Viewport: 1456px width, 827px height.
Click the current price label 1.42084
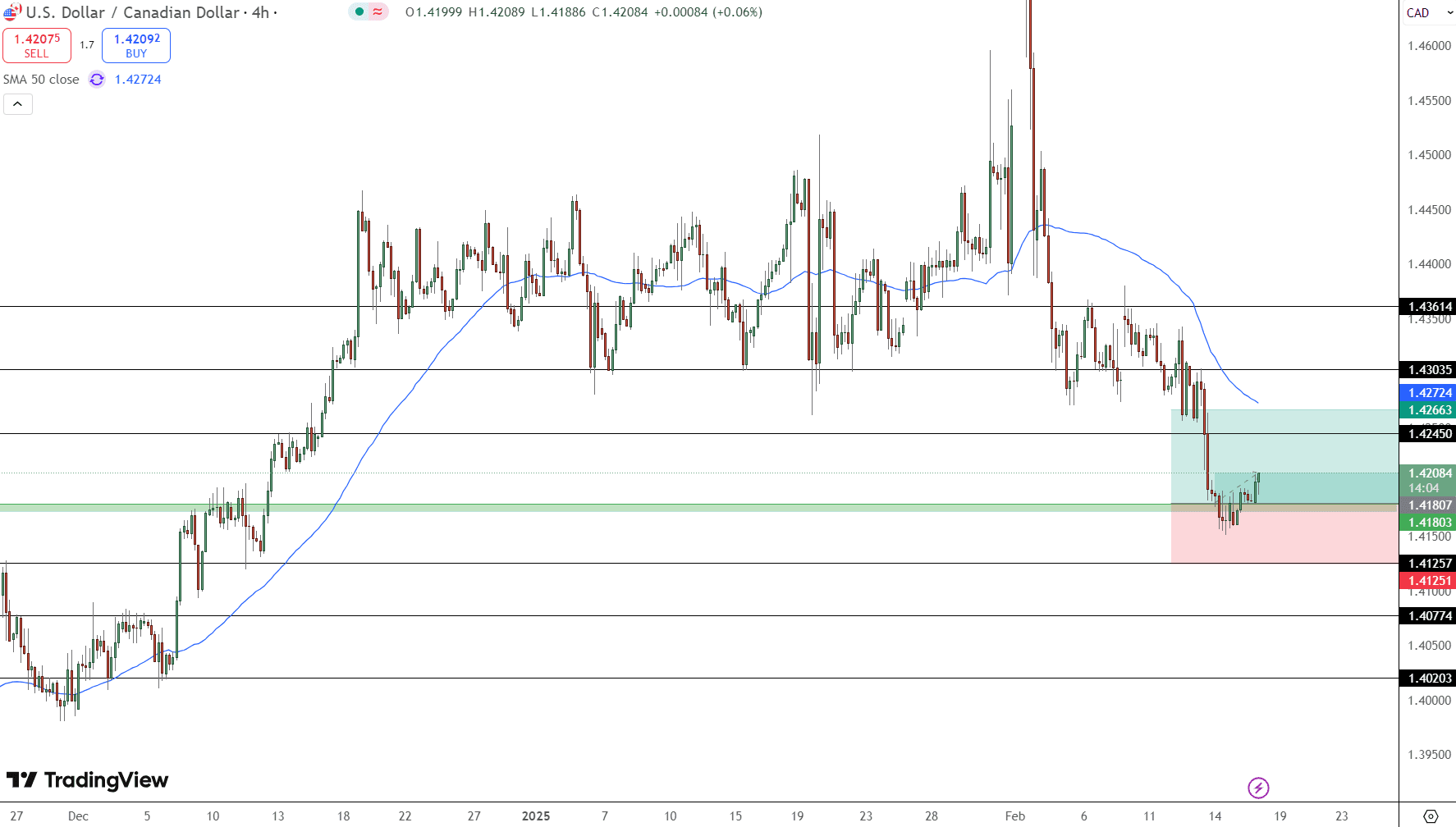1428,473
